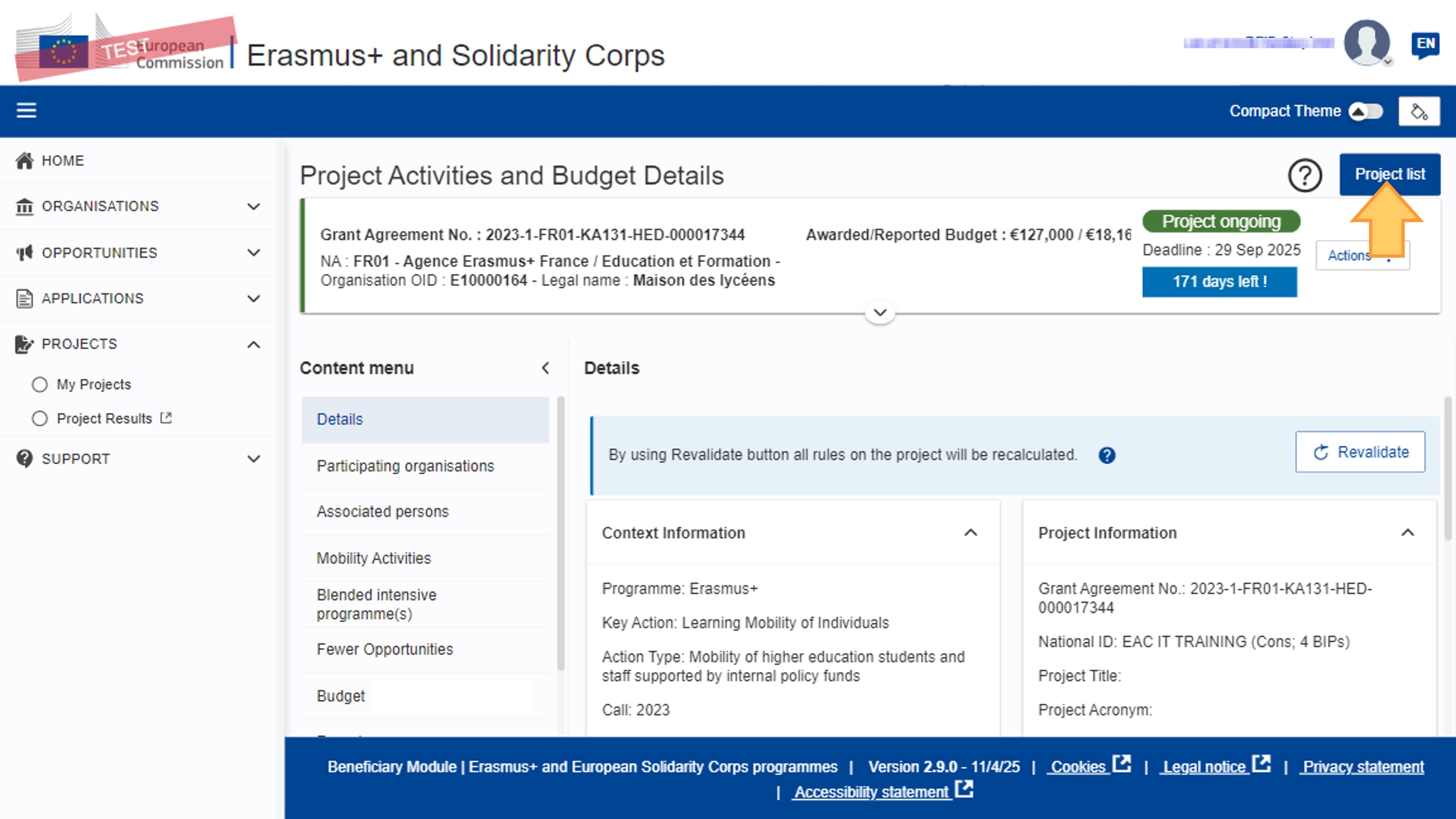Click external link icon beside Project Results
This screenshot has height=819, width=1456.
tap(165, 418)
